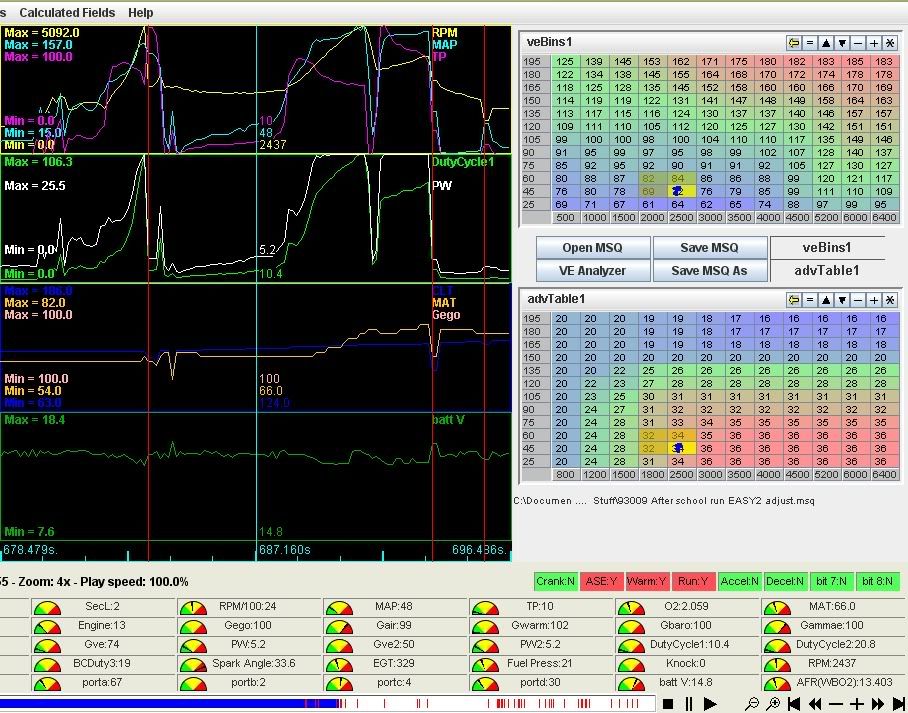Click the zoom in magnifier icon
This screenshot has height=713, width=908.
pyautogui.click(x=773, y=704)
